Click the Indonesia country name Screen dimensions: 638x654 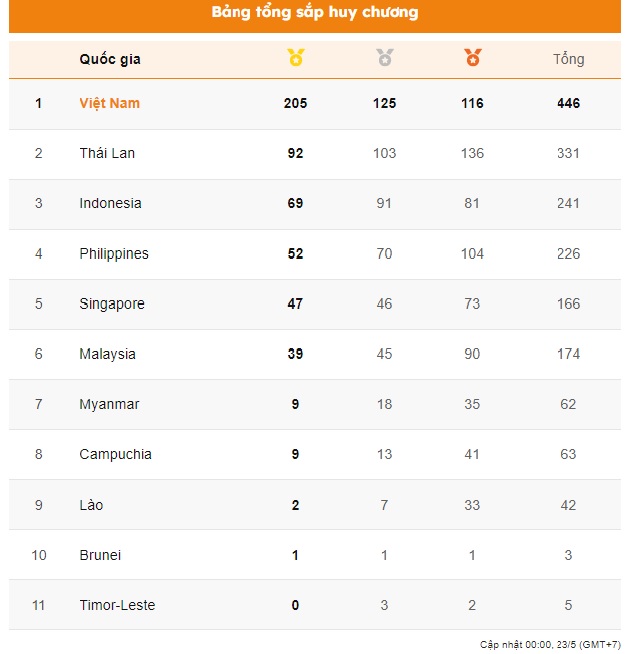point(110,203)
